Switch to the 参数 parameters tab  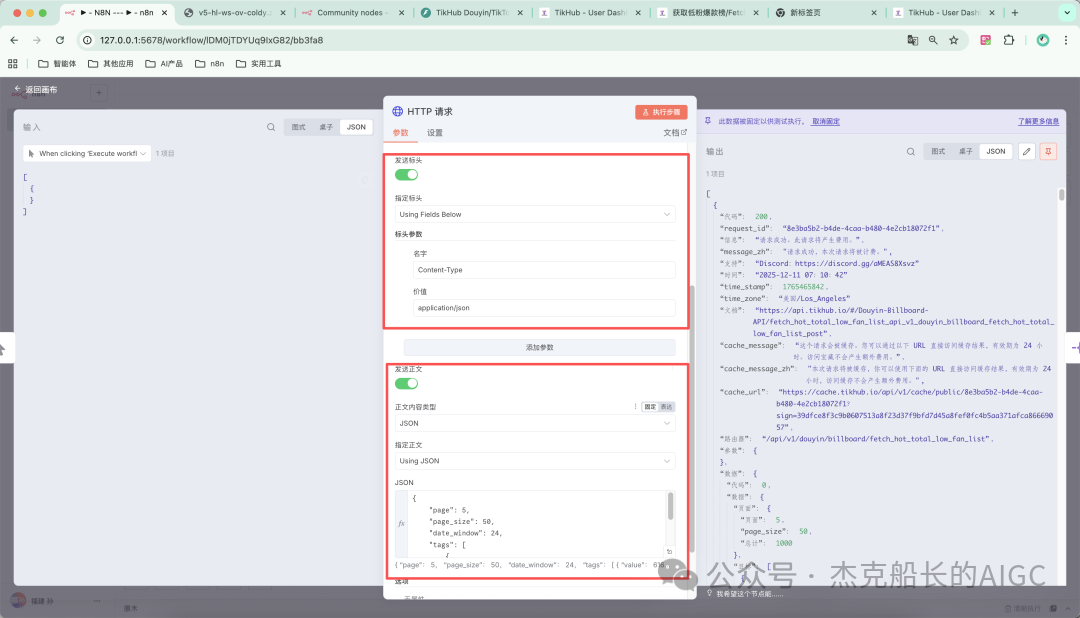(x=400, y=132)
